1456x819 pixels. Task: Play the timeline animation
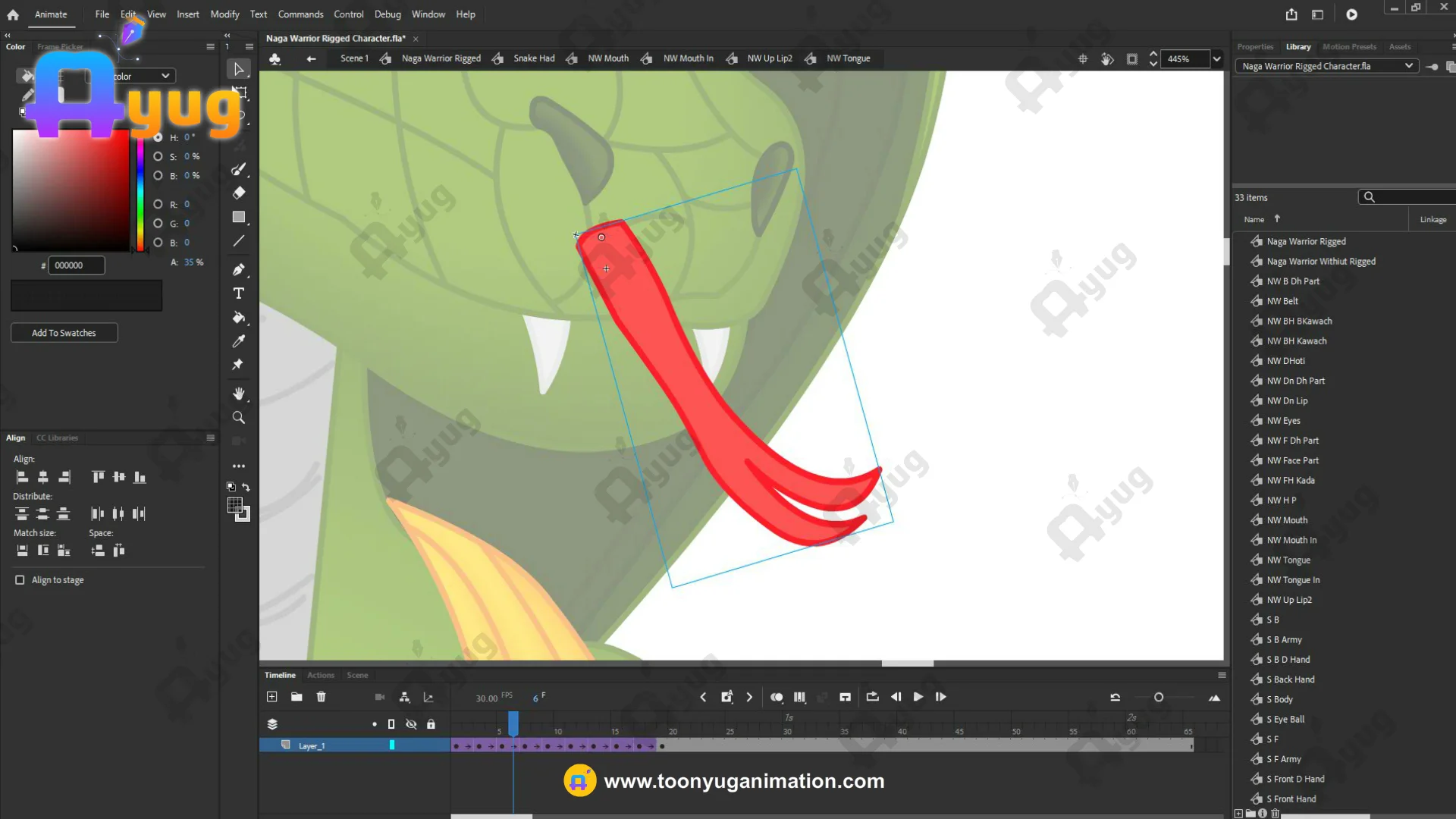coord(918,697)
